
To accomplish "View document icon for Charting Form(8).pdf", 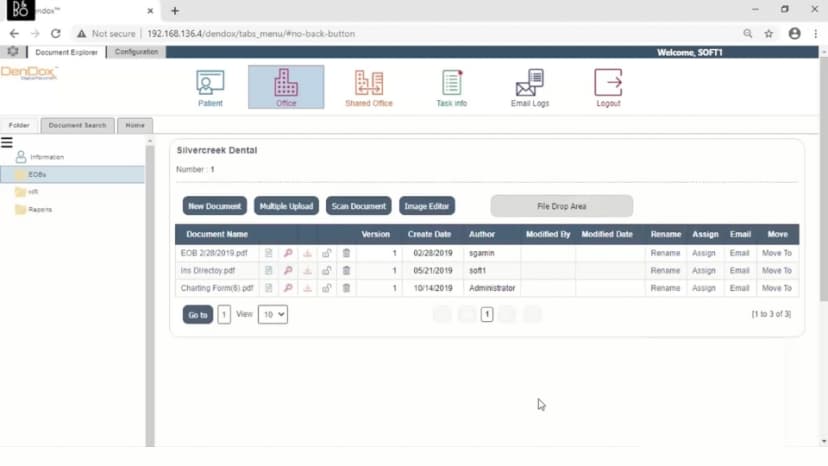I will pos(268,288).
